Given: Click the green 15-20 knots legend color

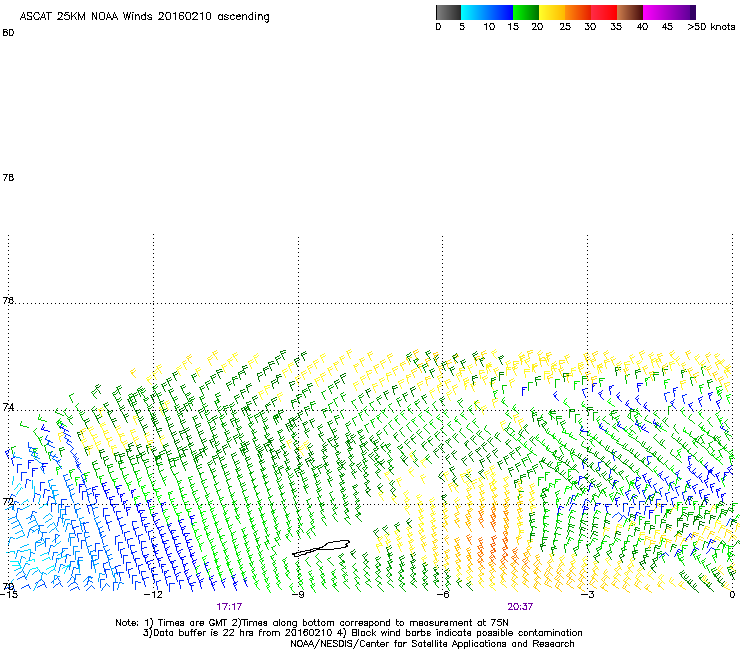Looking at the screenshot, I should 526,12.
